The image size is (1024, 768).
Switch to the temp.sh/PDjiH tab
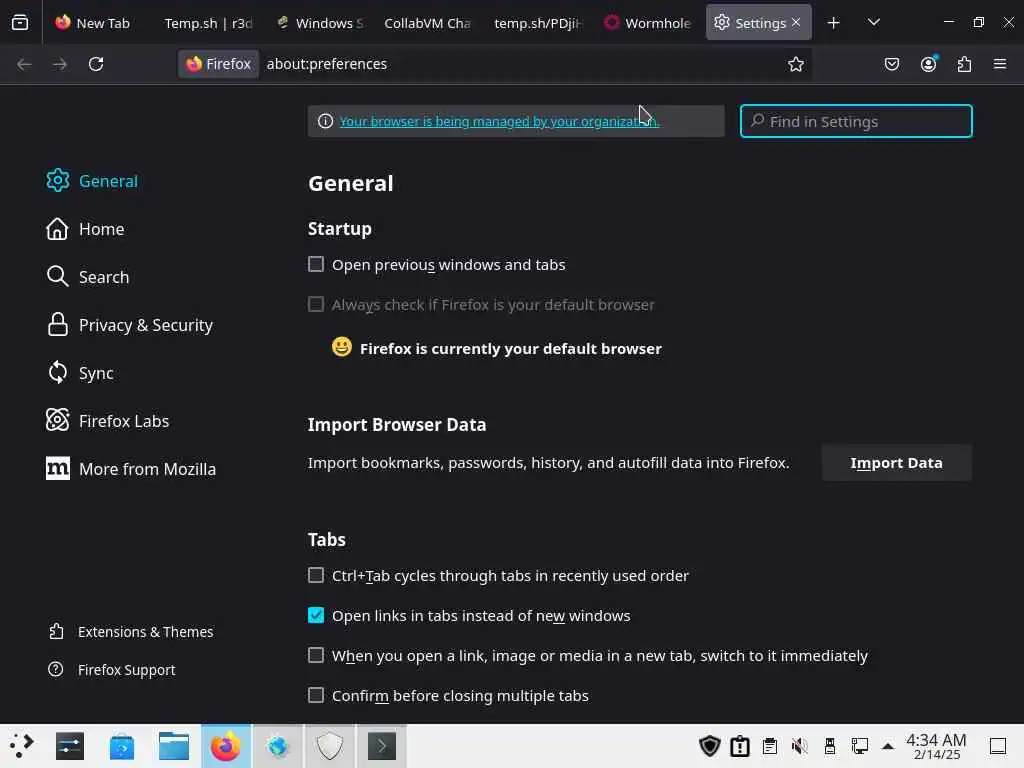click(x=537, y=23)
